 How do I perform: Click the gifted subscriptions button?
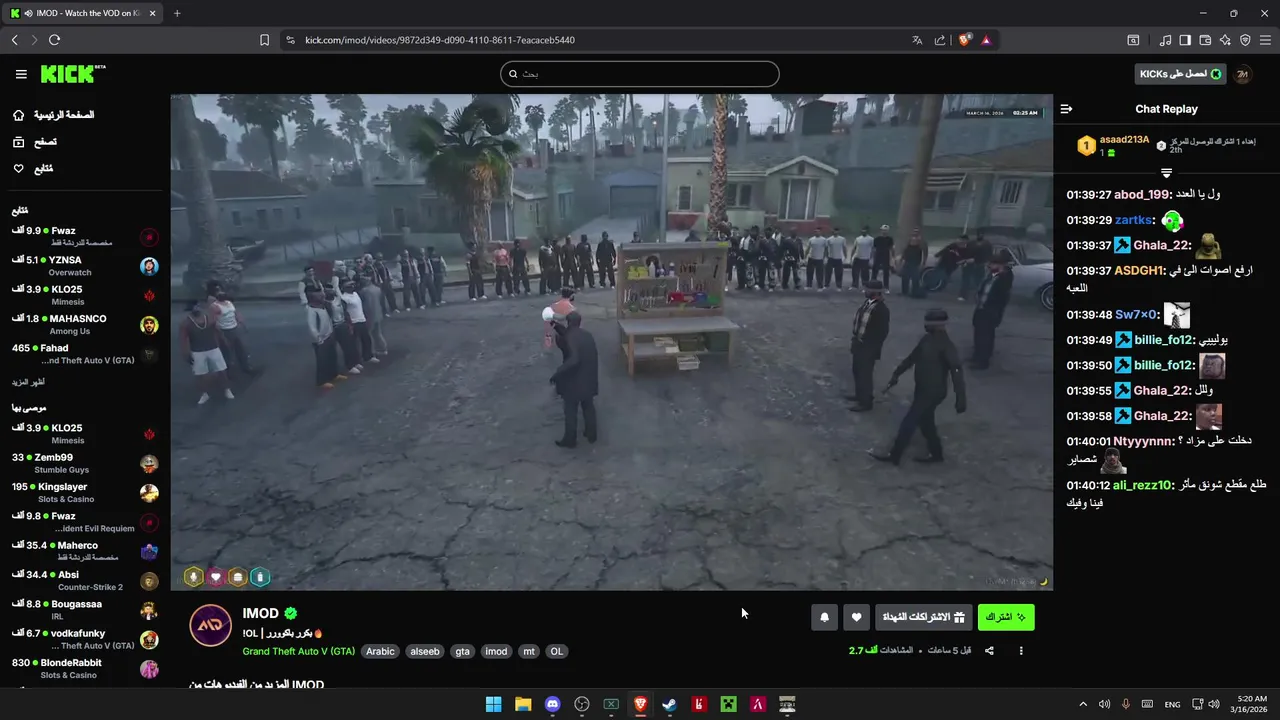pyautogui.click(x=923, y=617)
